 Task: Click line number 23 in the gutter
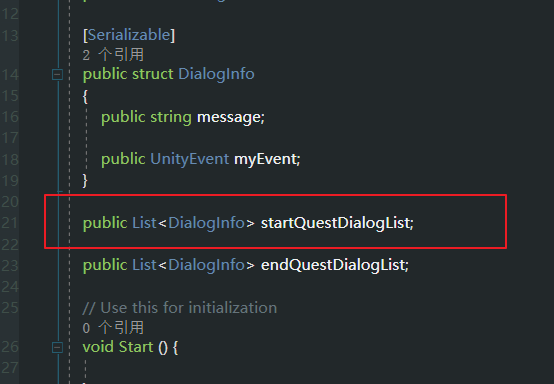(10, 265)
